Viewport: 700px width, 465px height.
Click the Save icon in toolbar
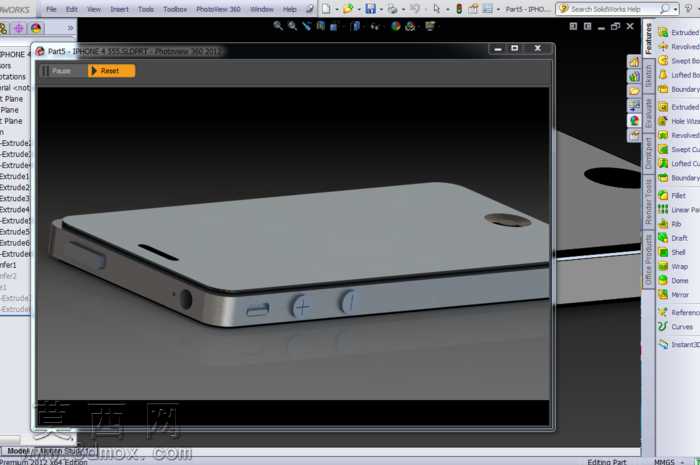(x=371, y=8)
